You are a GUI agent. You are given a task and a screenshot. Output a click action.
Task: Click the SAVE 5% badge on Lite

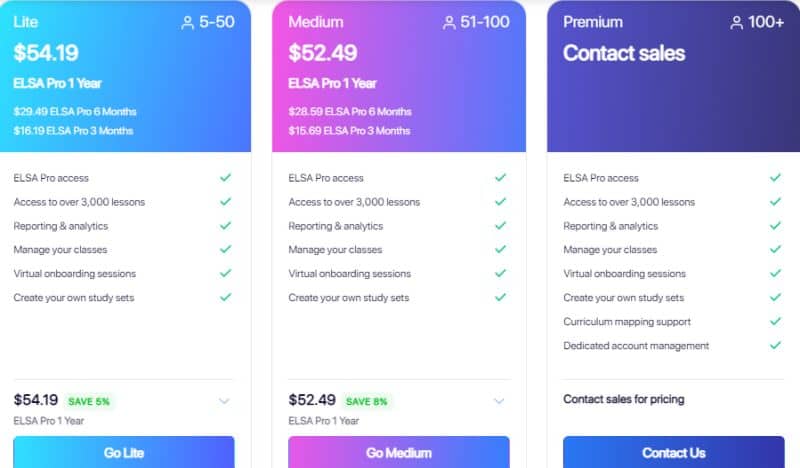coord(89,402)
